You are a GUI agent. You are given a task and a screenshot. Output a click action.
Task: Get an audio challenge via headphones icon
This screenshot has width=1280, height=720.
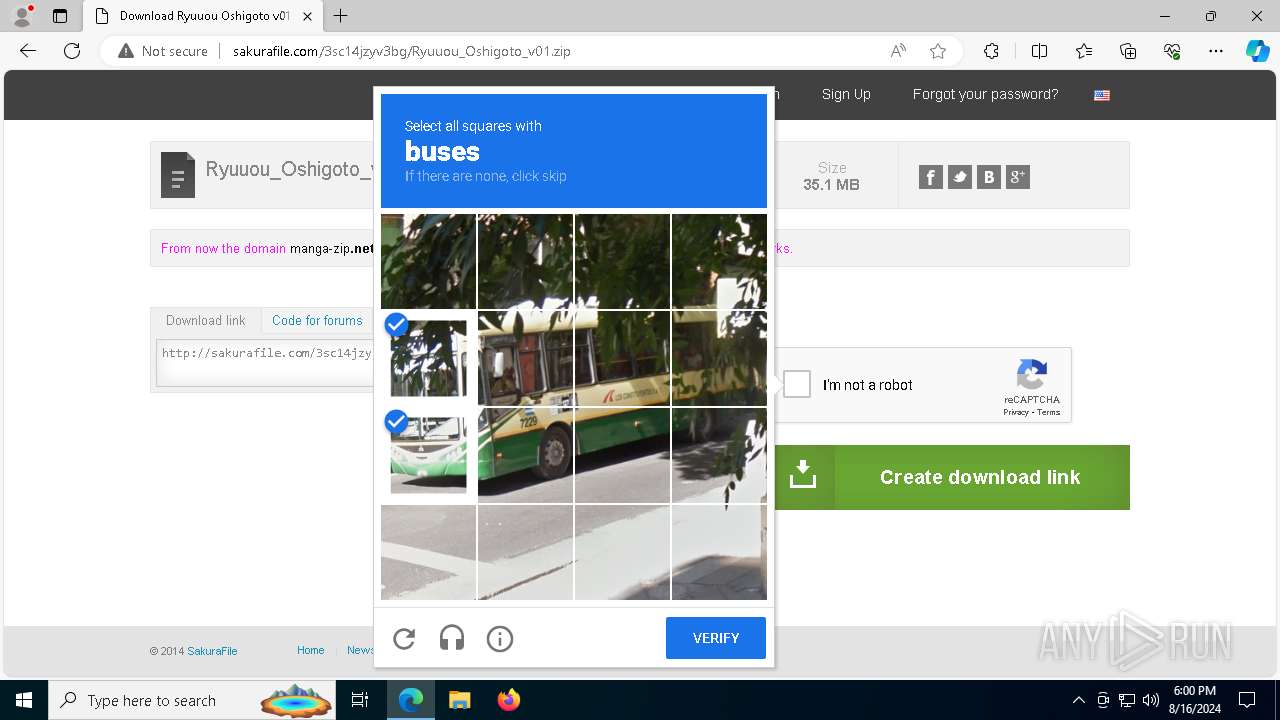pyautogui.click(x=452, y=638)
